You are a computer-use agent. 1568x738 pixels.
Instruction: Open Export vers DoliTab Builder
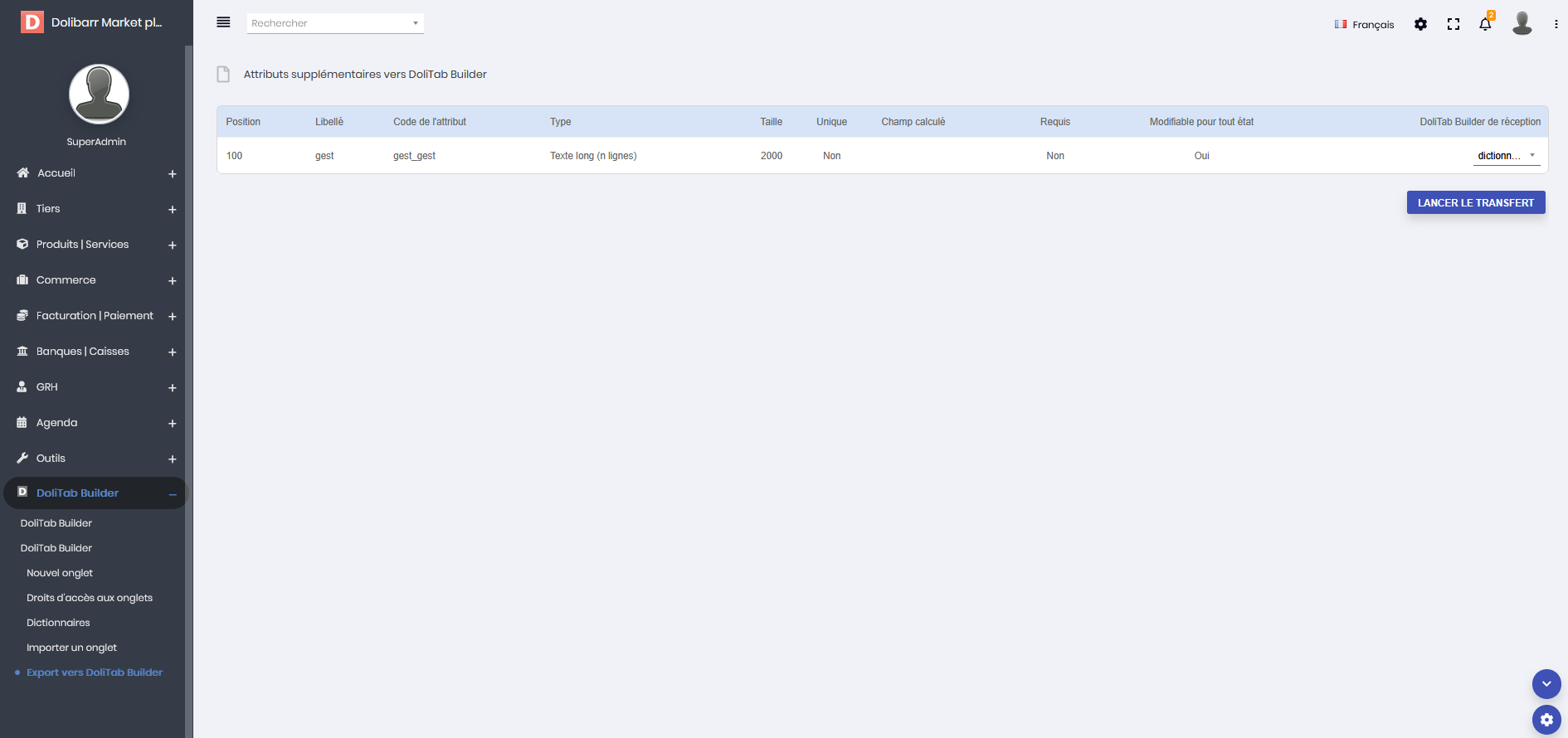(95, 672)
